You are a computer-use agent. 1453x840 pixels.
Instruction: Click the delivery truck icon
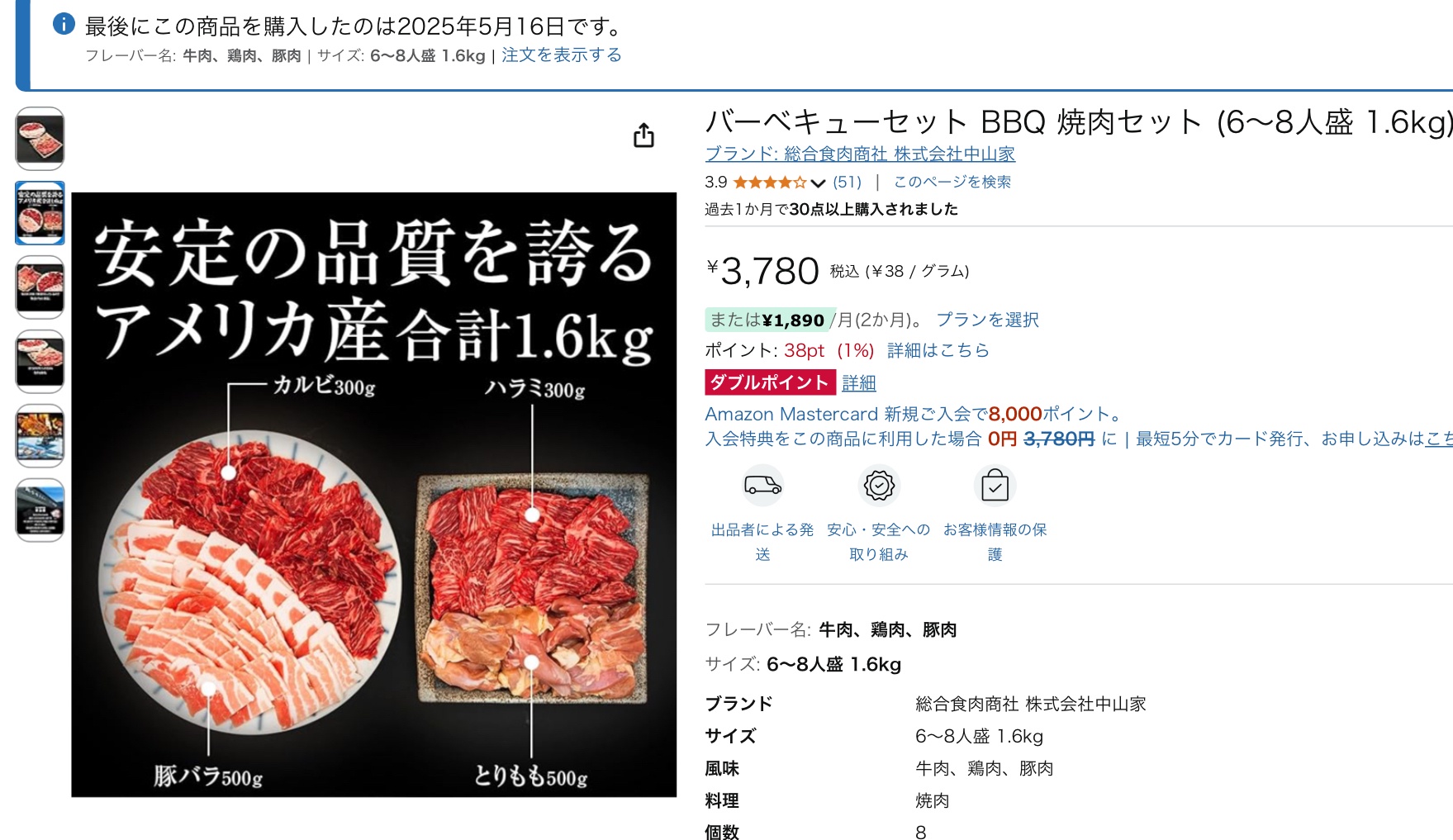762,485
